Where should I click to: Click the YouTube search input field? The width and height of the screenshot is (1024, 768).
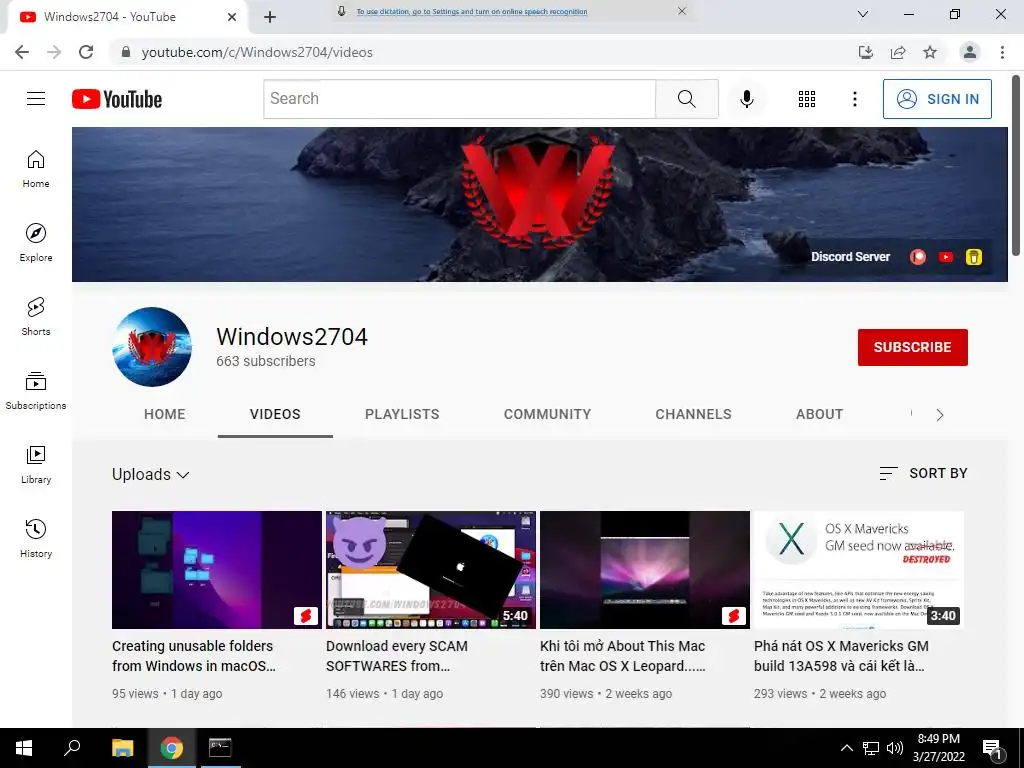click(459, 99)
